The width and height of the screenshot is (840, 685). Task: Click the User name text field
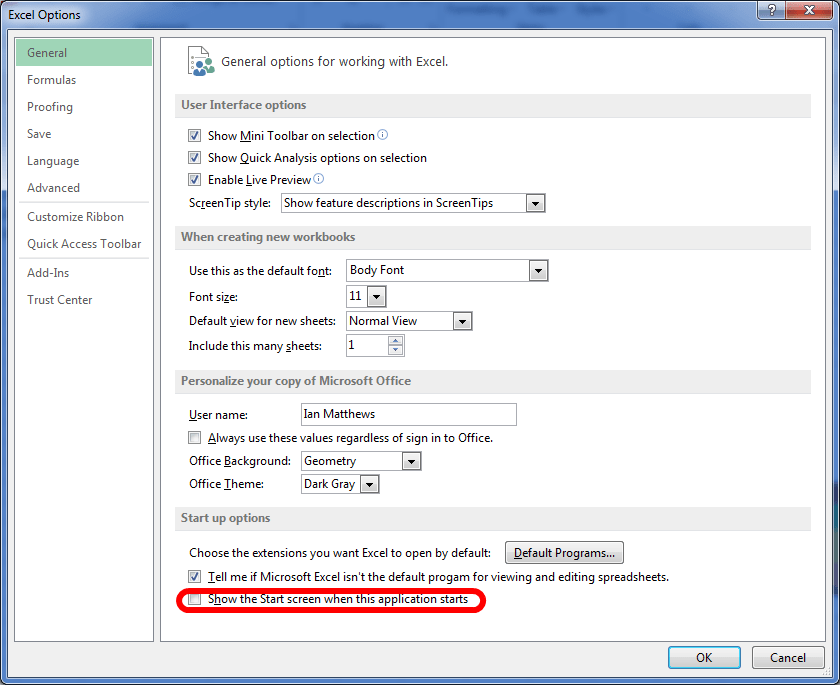pyautogui.click(x=408, y=414)
